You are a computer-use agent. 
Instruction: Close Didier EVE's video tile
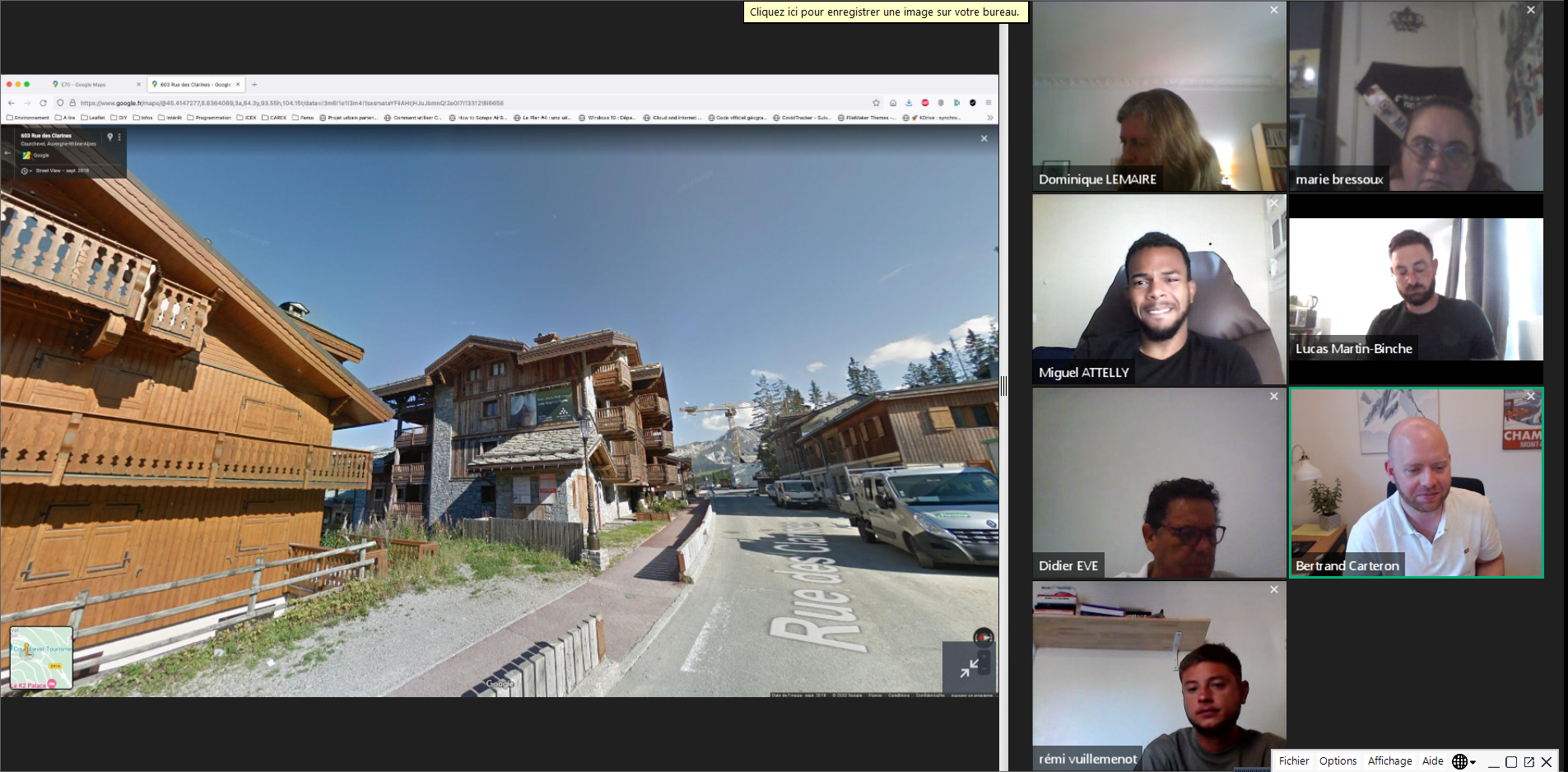click(x=1274, y=396)
